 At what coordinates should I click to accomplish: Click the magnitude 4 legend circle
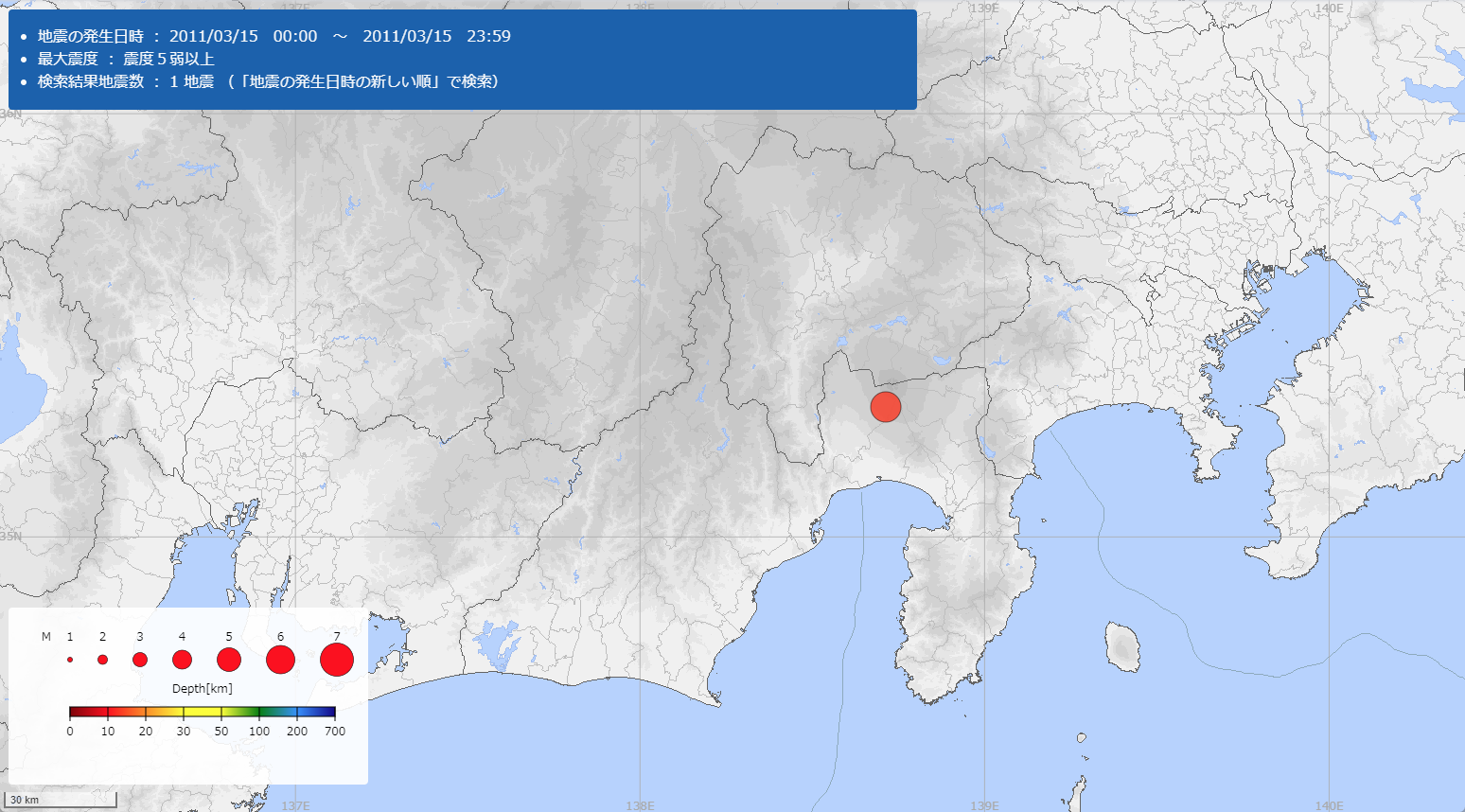click(x=182, y=660)
